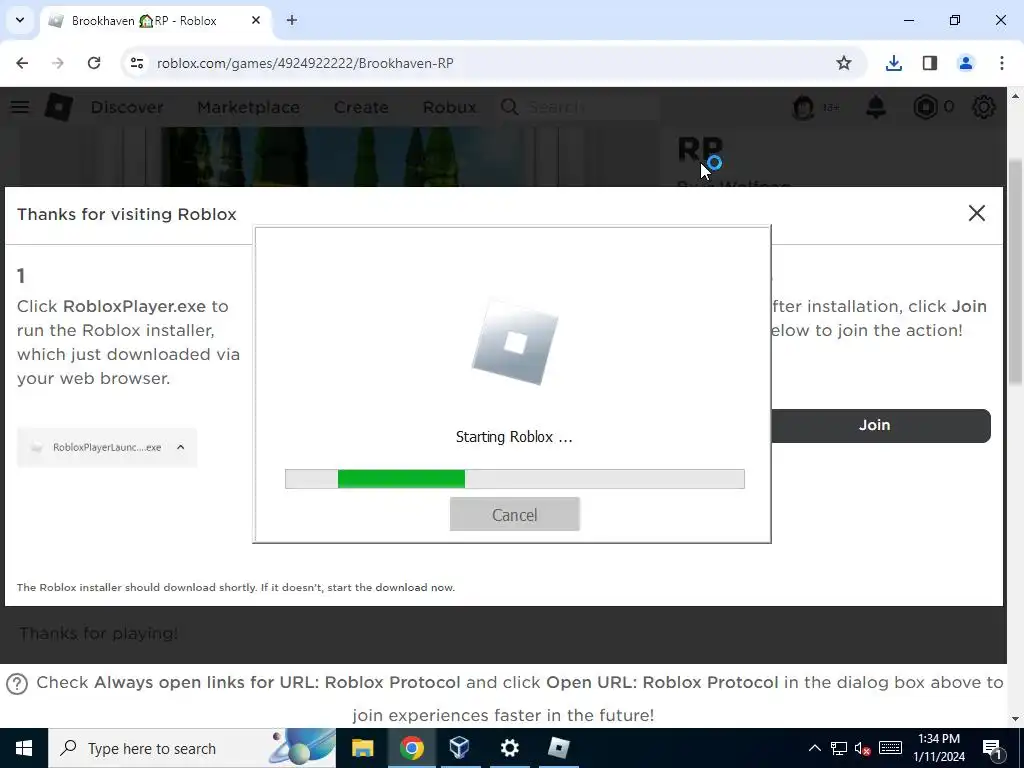The image size is (1024, 768).
Task: Open the Robux menu item
Action: 449,107
